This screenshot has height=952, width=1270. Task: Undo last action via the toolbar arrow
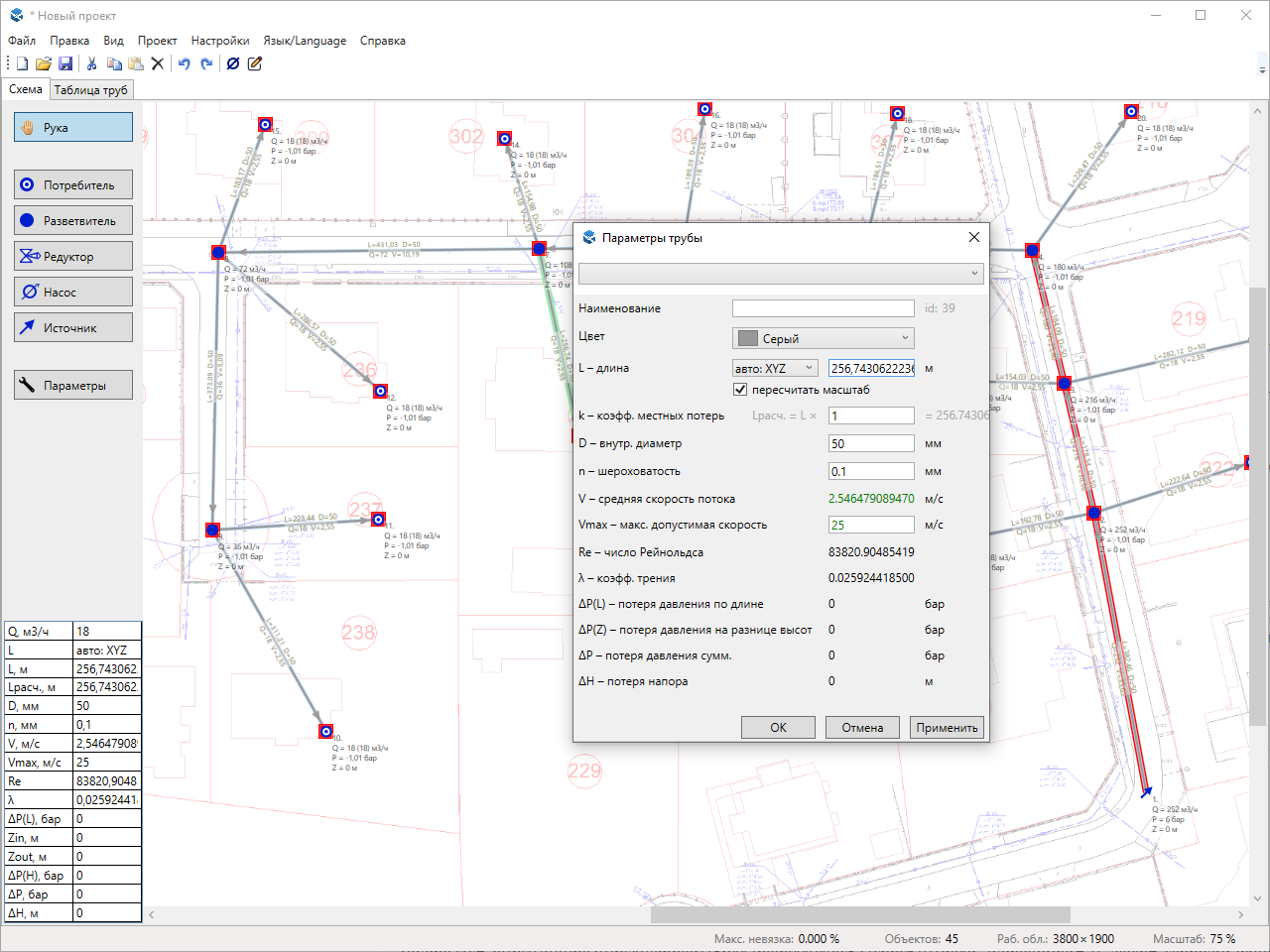[184, 63]
